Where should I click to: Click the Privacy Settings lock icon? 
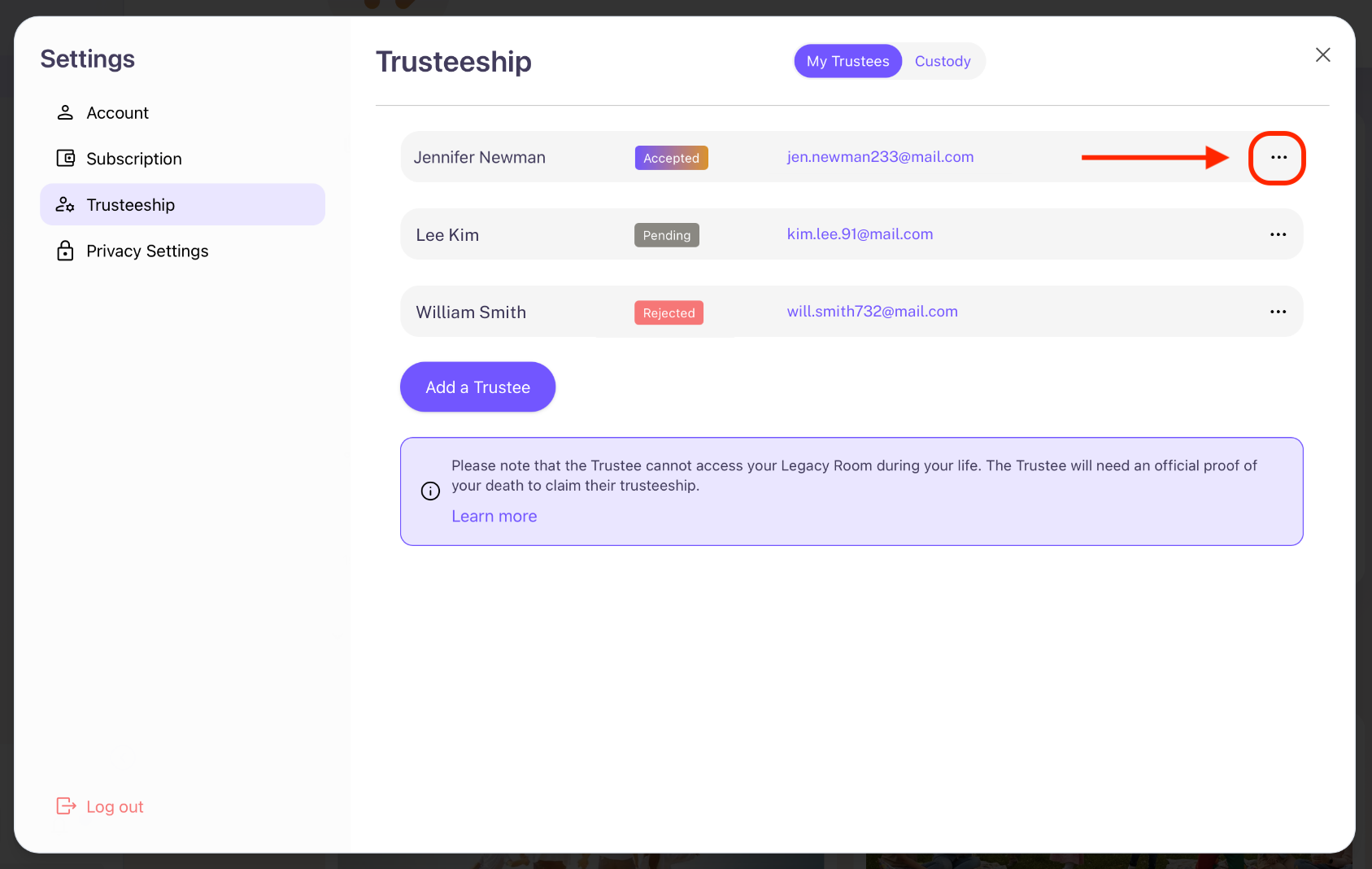pyautogui.click(x=65, y=251)
